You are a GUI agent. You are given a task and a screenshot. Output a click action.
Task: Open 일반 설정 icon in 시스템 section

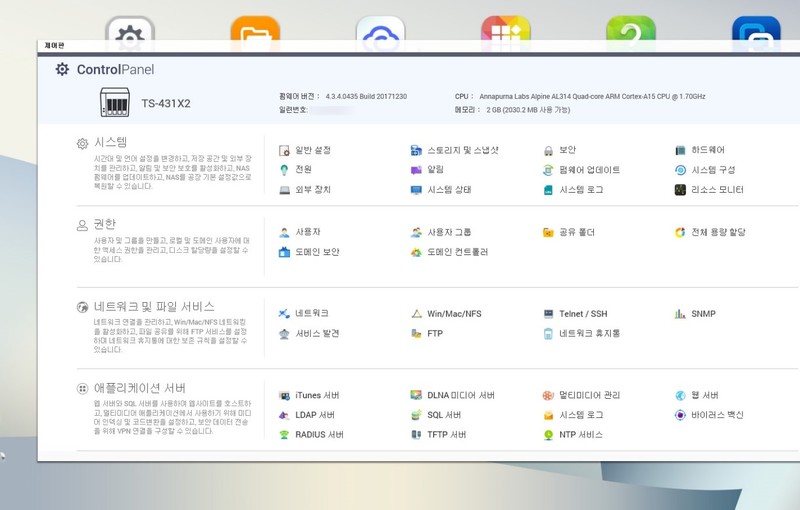284,150
